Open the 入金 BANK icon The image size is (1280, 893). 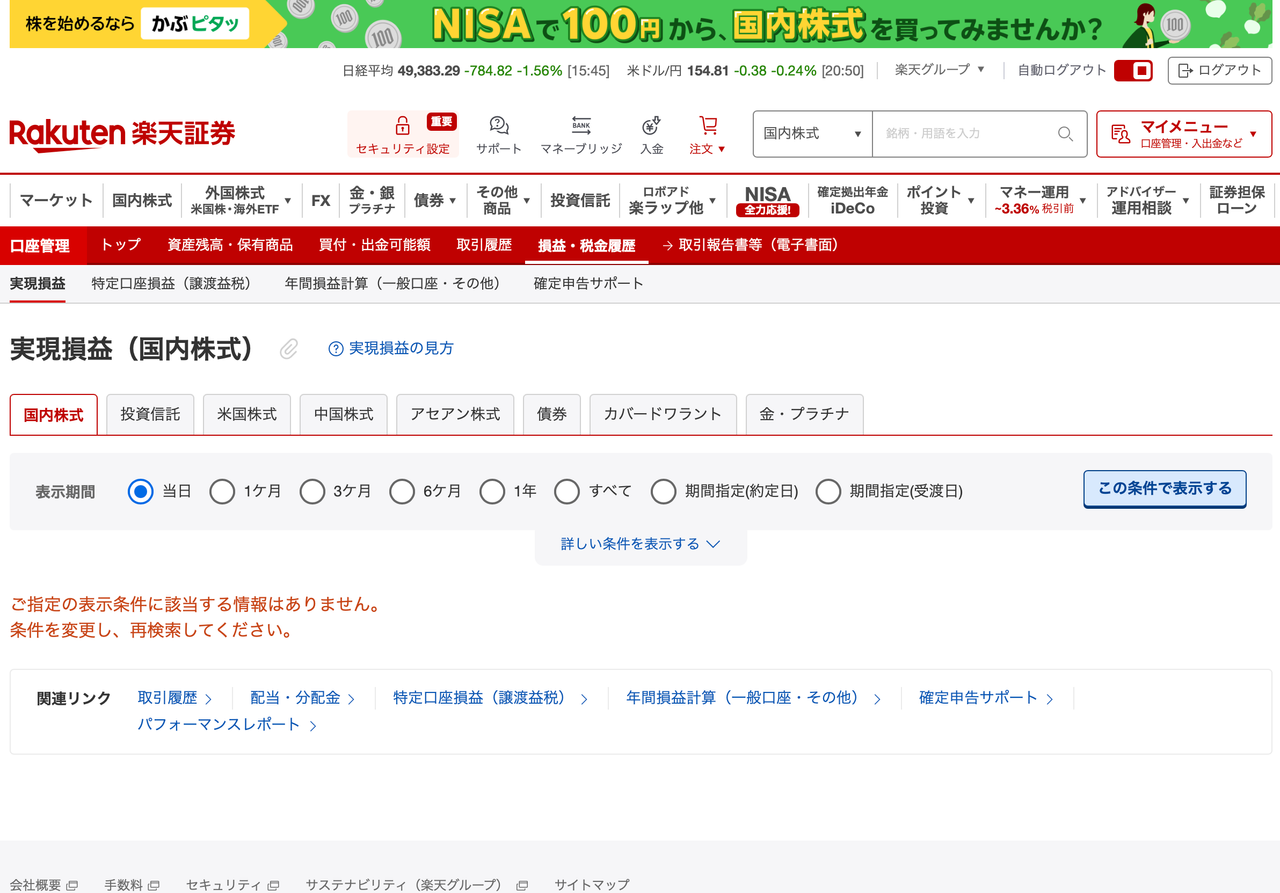click(x=653, y=124)
